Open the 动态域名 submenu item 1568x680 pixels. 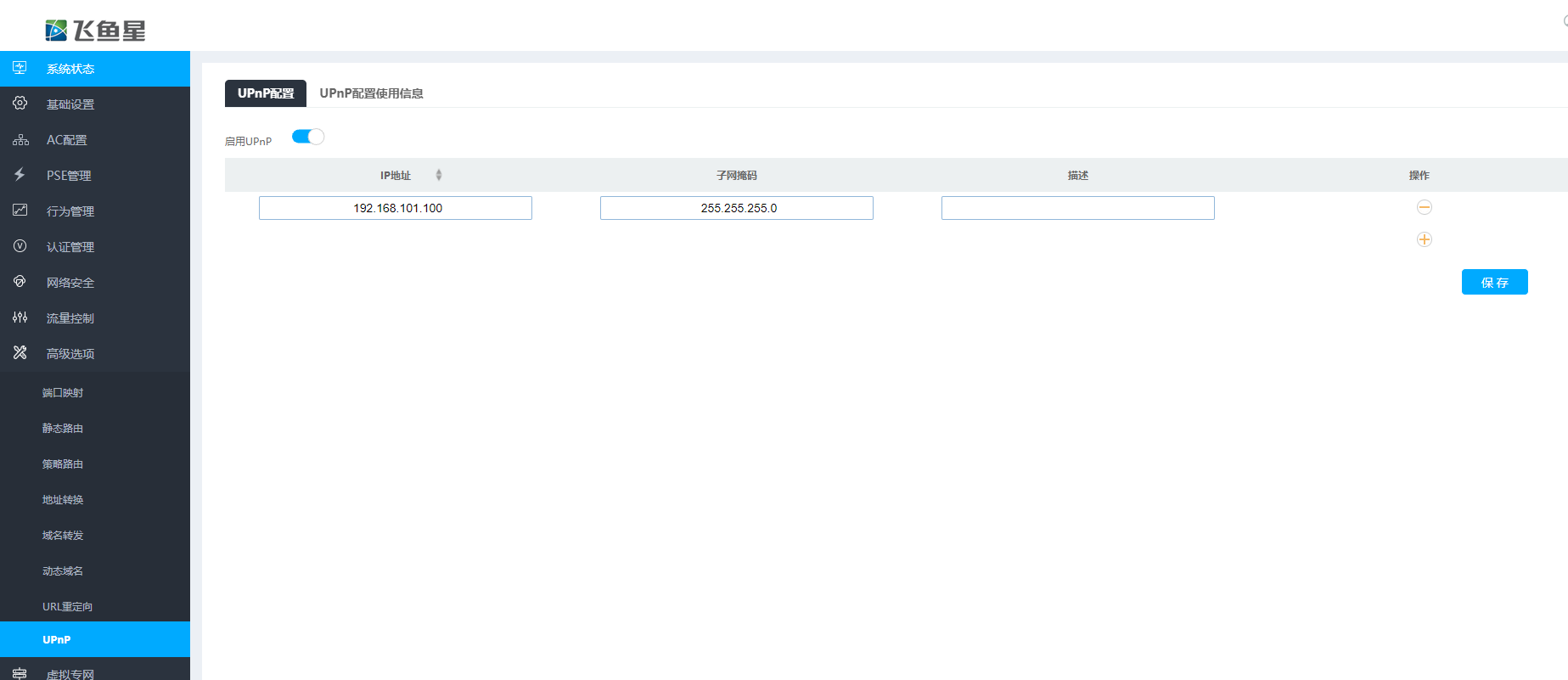point(63,570)
